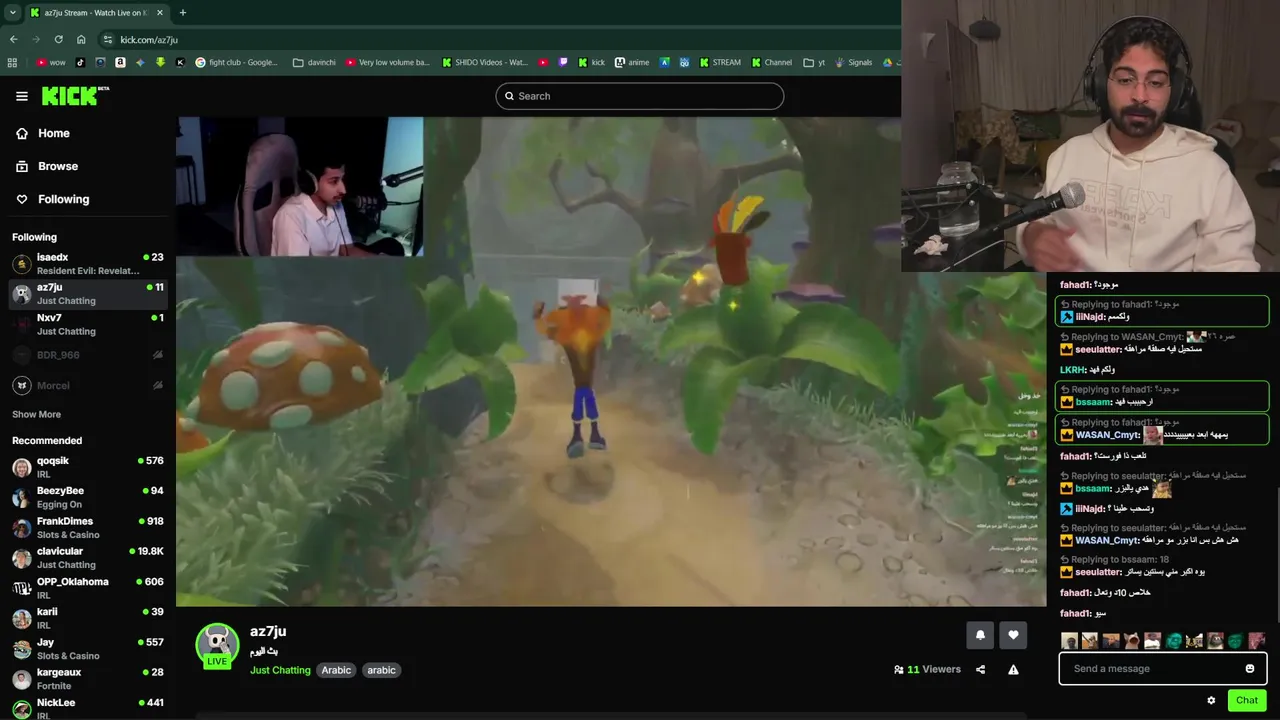The height and width of the screenshot is (720, 1280).
Task: Click az7ju streamer avatar with LIVE badge
Action: click(217, 646)
